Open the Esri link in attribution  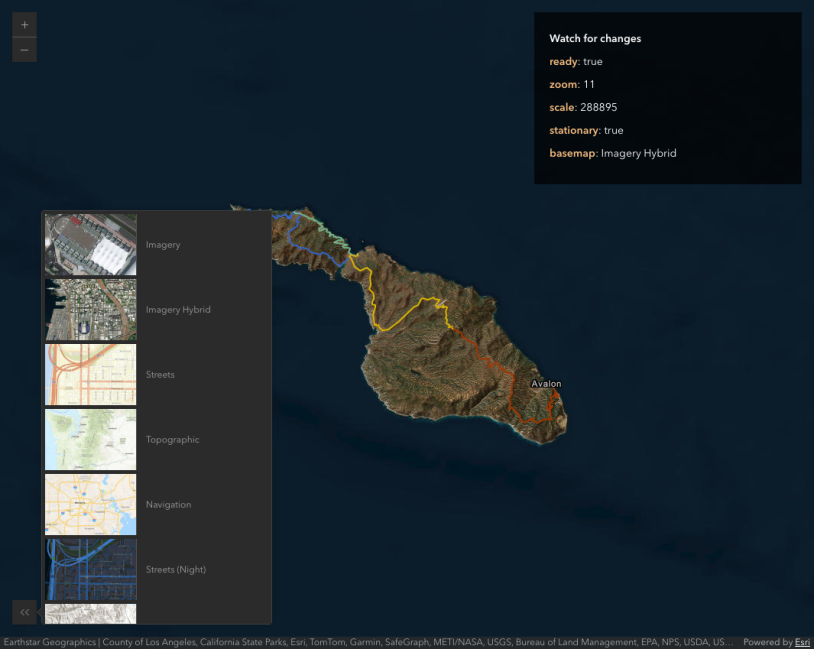pos(802,642)
